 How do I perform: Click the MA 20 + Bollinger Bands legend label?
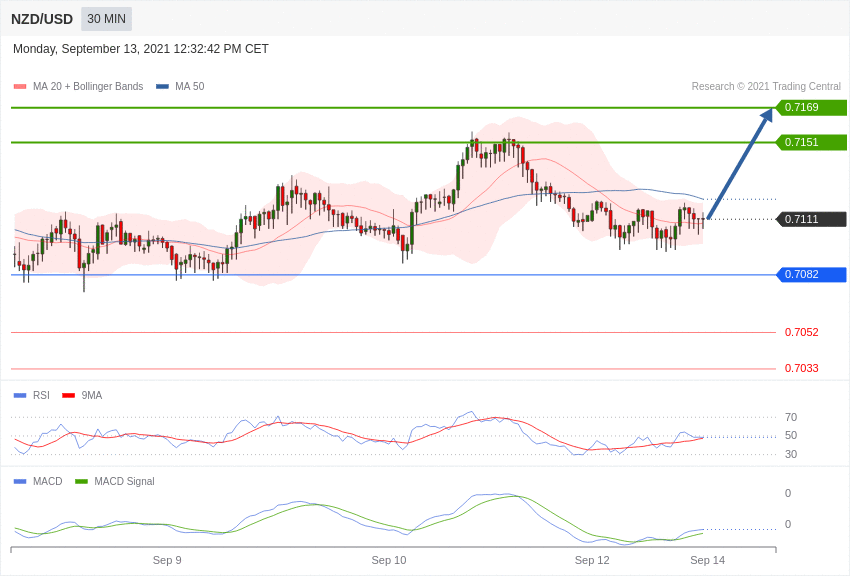tap(88, 86)
